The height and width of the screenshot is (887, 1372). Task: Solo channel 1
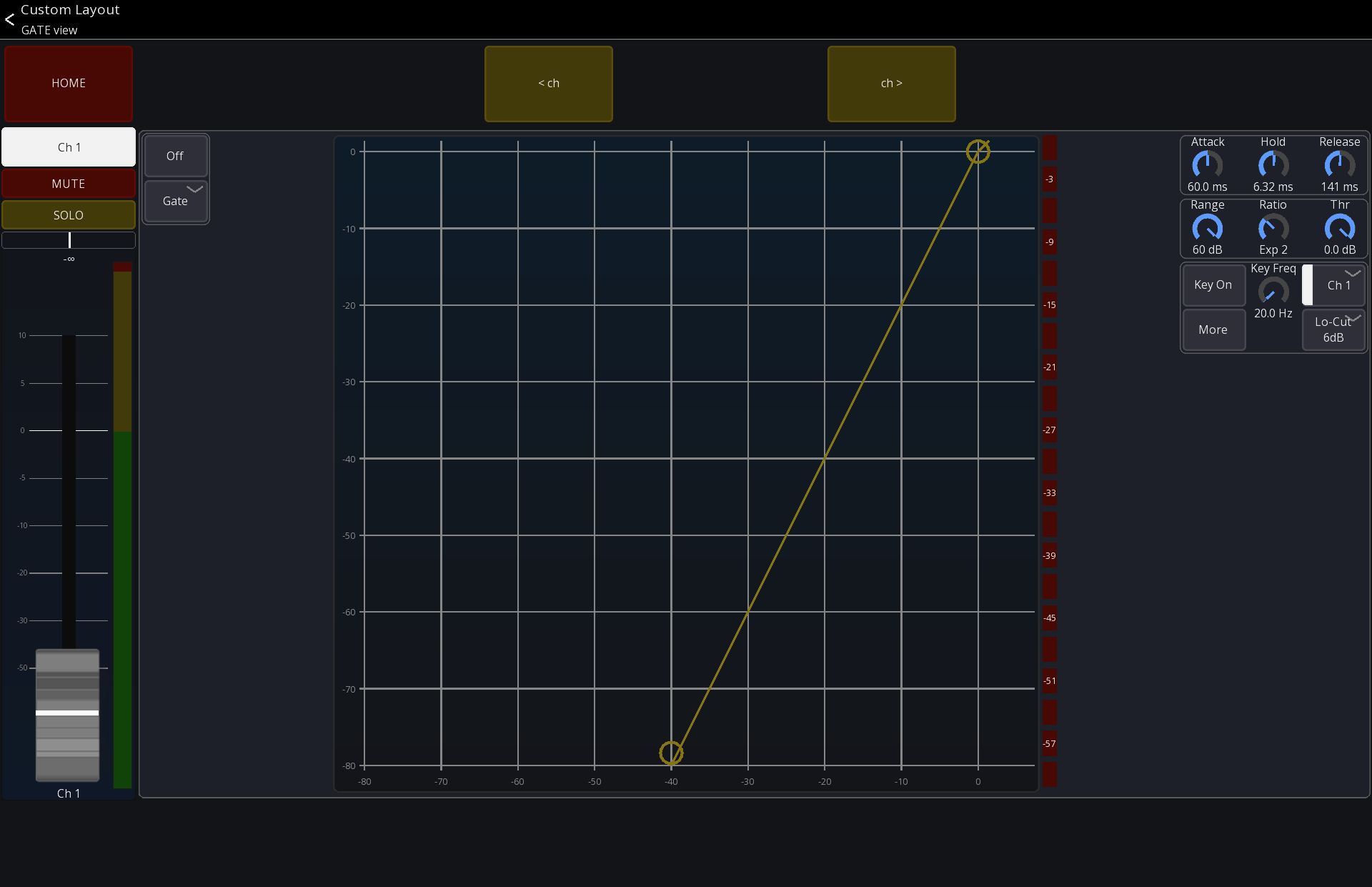pos(69,215)
